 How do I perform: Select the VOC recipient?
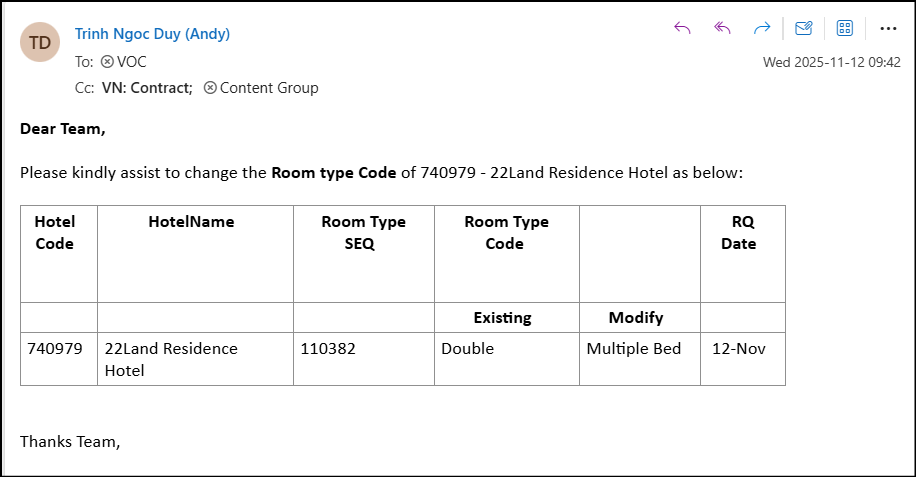pyautogui.click(x=131, y=61)
